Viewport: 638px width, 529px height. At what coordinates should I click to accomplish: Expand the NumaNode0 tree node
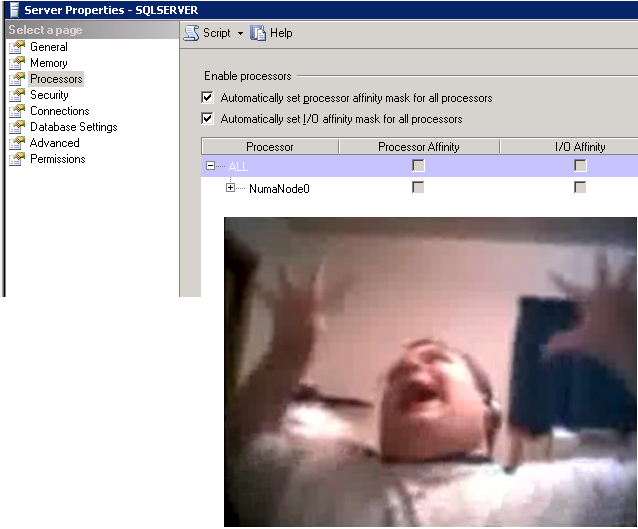pyautogui.click(x=231, y=188)
